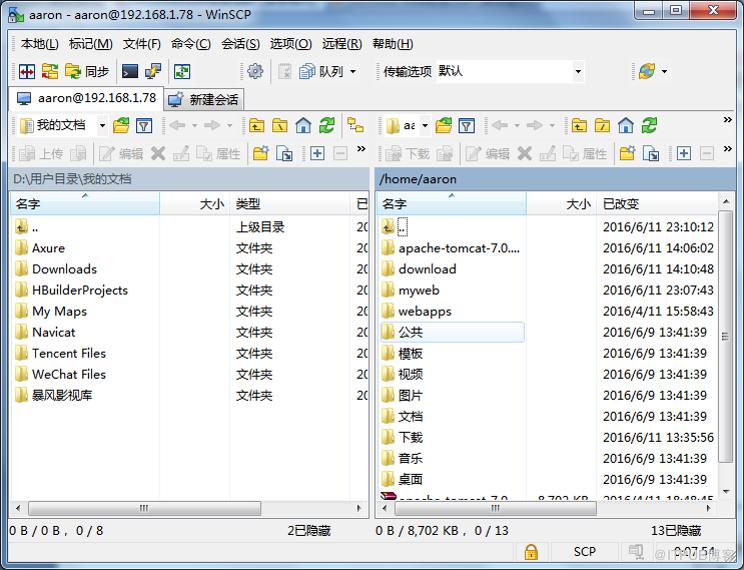Go to local root directory icon
The height and width of the screenshot is (570, 744).
pos(279,126)
